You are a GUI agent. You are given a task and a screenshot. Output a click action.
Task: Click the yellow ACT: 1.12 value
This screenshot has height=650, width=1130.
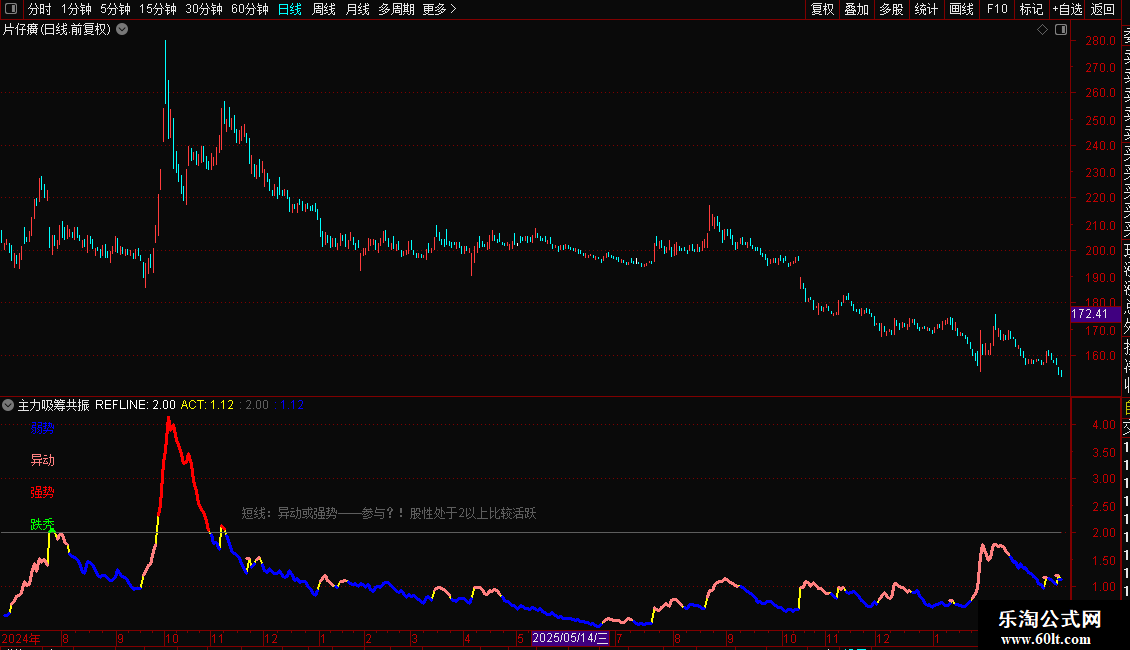(x=207, y=405)
